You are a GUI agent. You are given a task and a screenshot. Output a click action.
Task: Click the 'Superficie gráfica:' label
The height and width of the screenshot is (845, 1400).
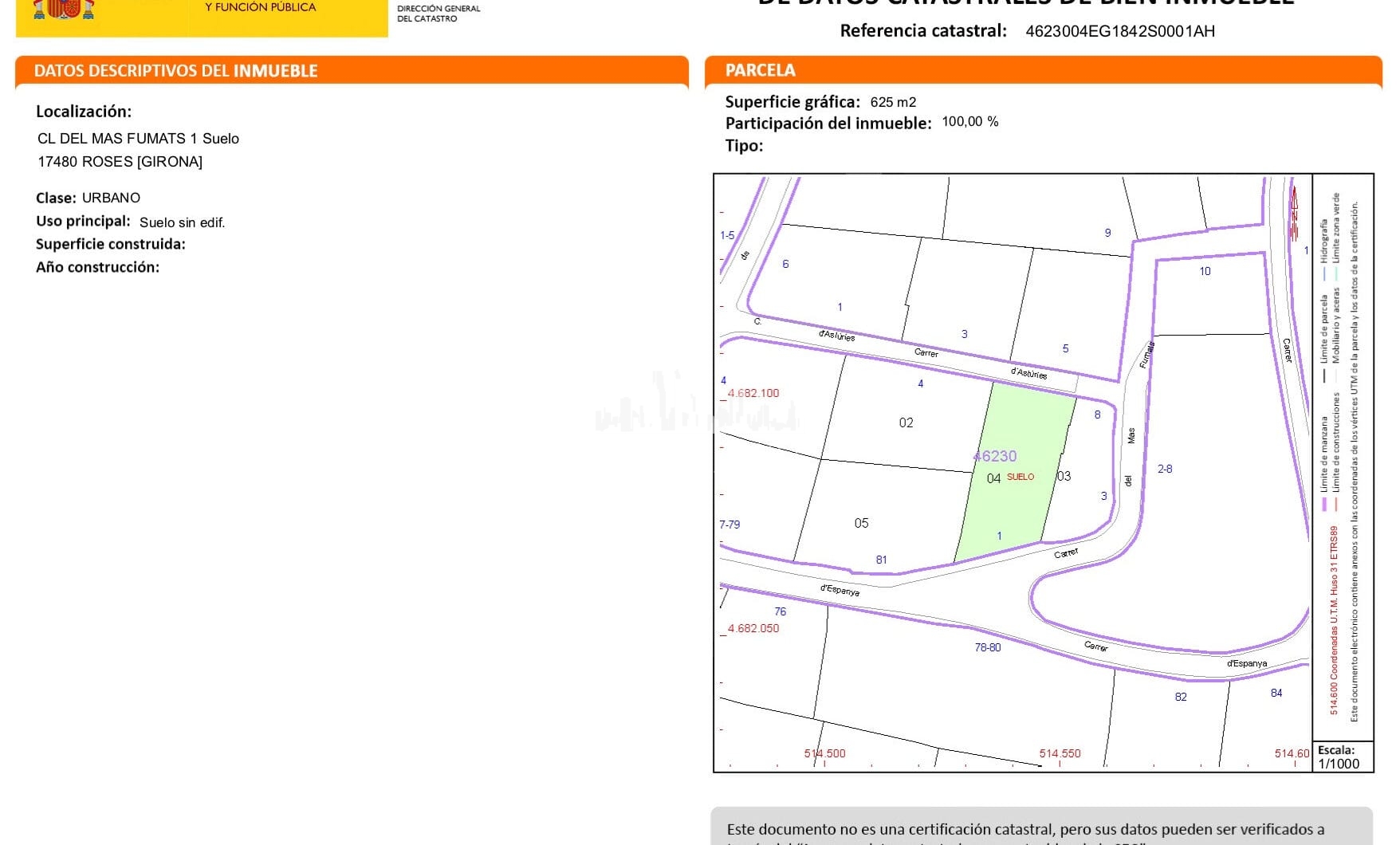click(x=792, y=102)
